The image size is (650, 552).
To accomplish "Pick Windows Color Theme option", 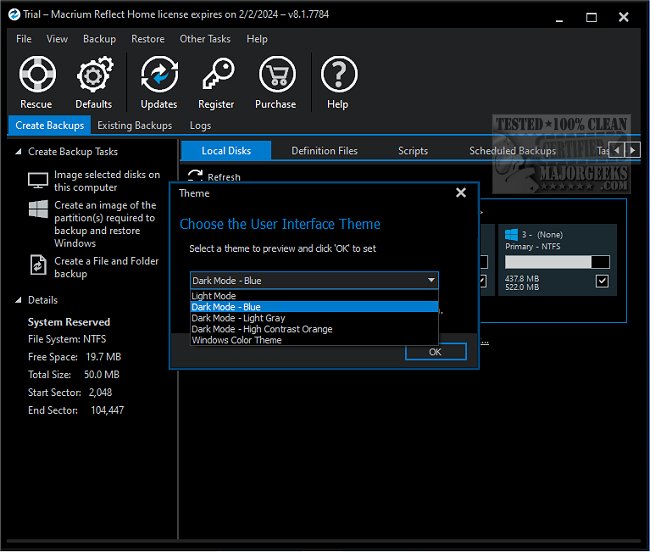I will coord(237,340).
